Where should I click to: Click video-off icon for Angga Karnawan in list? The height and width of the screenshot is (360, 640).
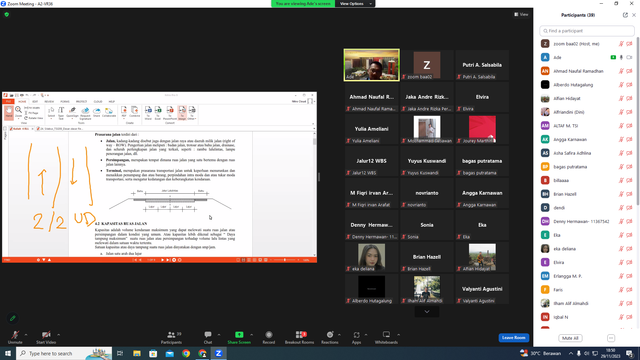(x=629, y=140)
